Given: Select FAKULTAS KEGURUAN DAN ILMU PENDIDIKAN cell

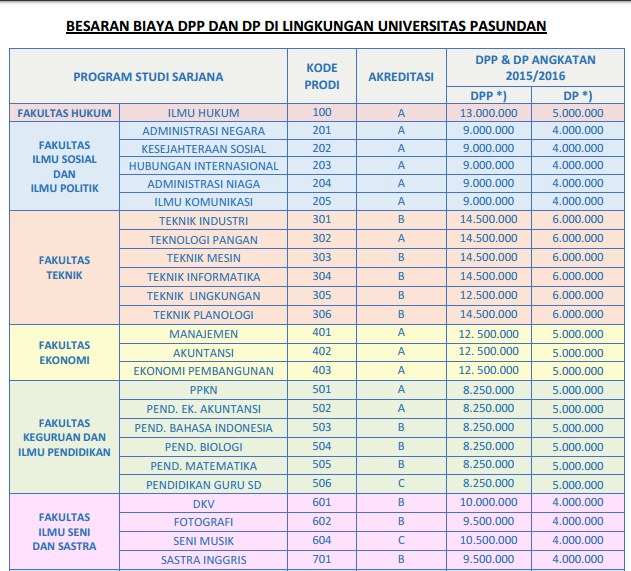Looking at the screenshot, I should [64, 437].
